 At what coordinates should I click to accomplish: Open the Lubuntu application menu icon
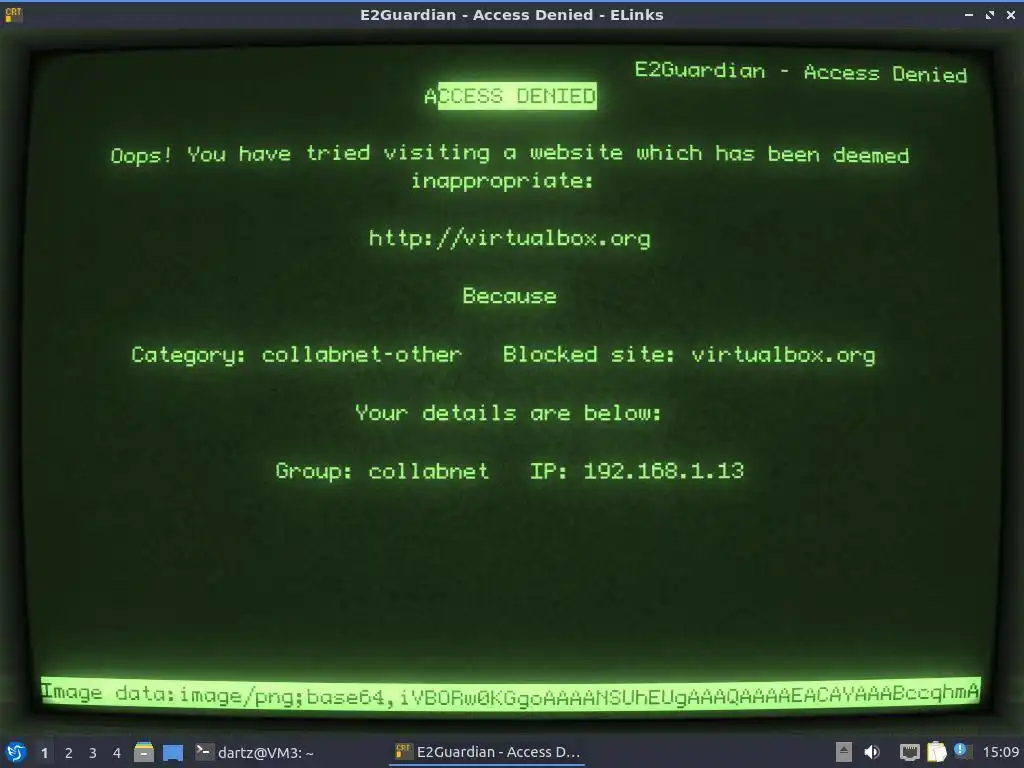(x=15, y=752)
